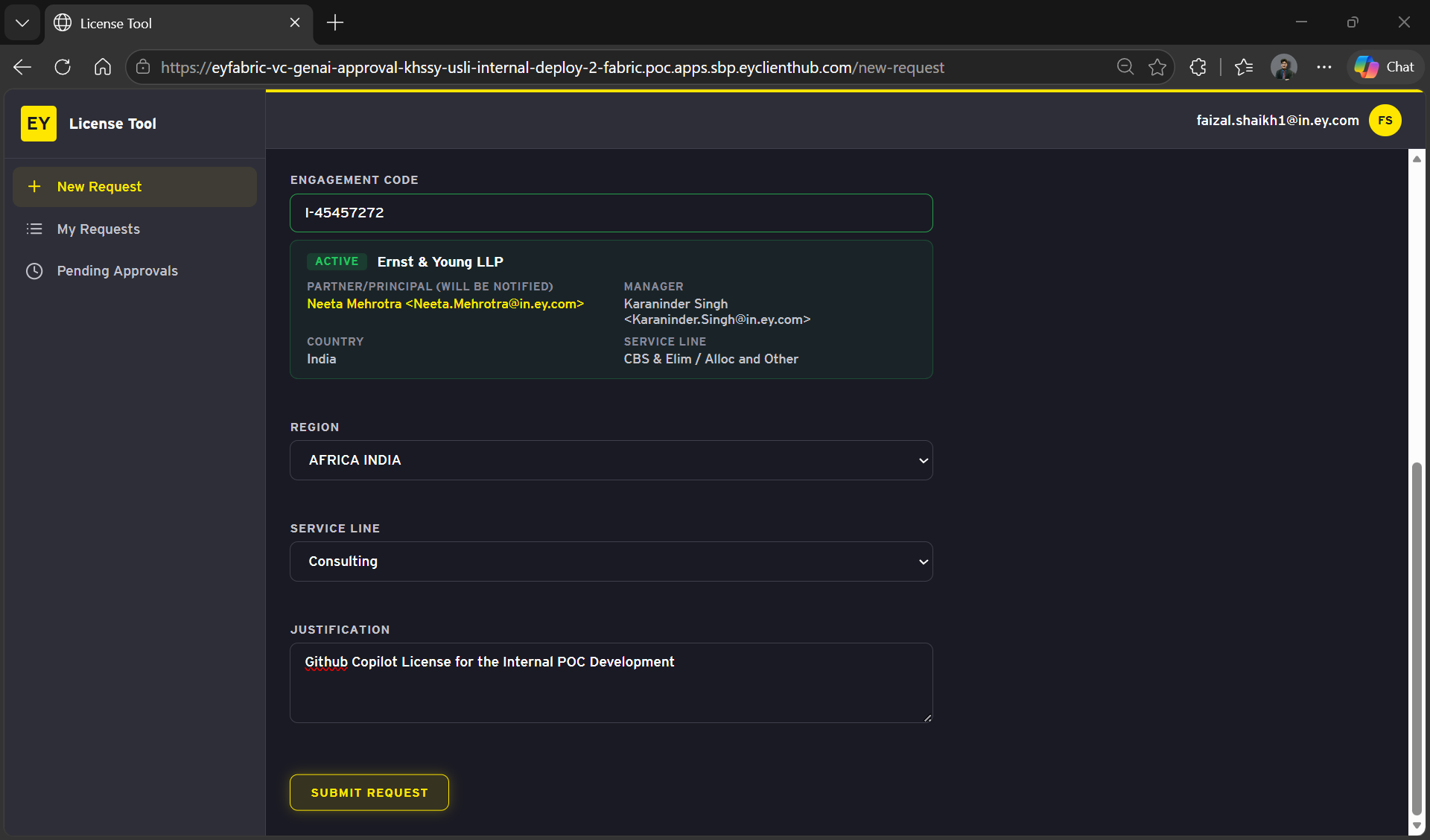Click the Submit Request button
Screen dimensions: 1430x840
point(369,792)
